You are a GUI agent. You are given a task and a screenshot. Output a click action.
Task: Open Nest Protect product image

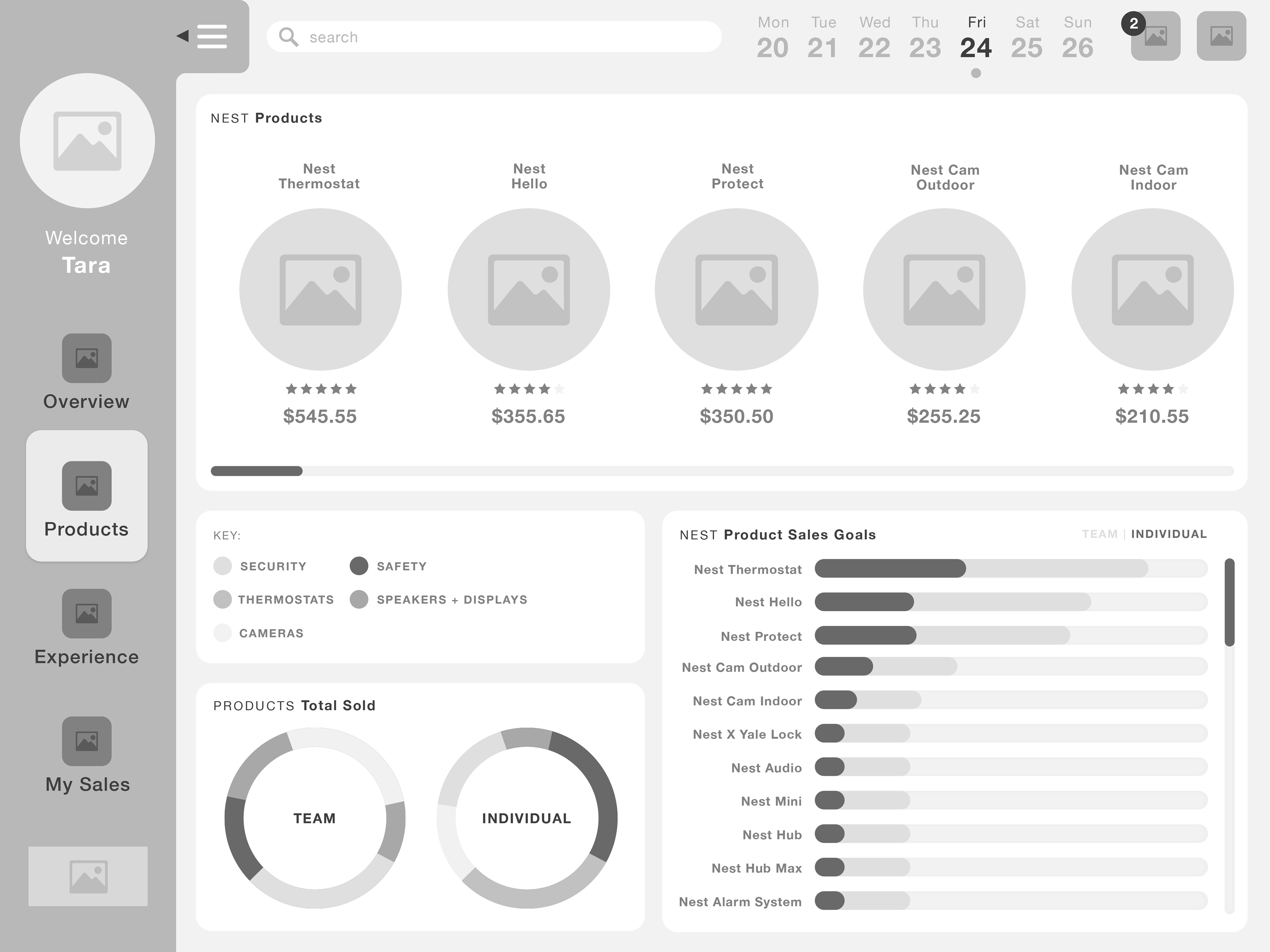pos(737,289)
